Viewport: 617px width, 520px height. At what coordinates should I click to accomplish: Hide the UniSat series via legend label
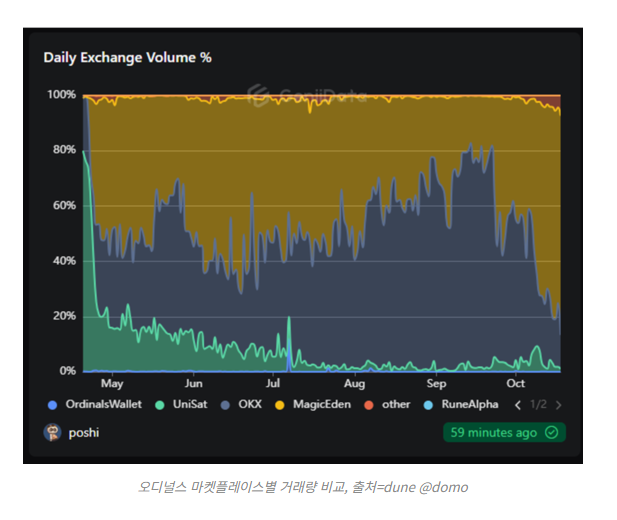188,405
